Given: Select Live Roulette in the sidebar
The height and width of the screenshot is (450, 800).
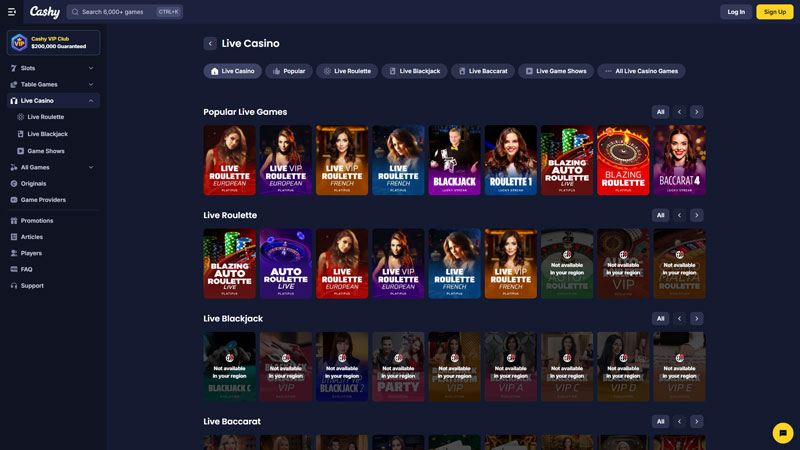Looking at the screenshot, I should [45, 117].
